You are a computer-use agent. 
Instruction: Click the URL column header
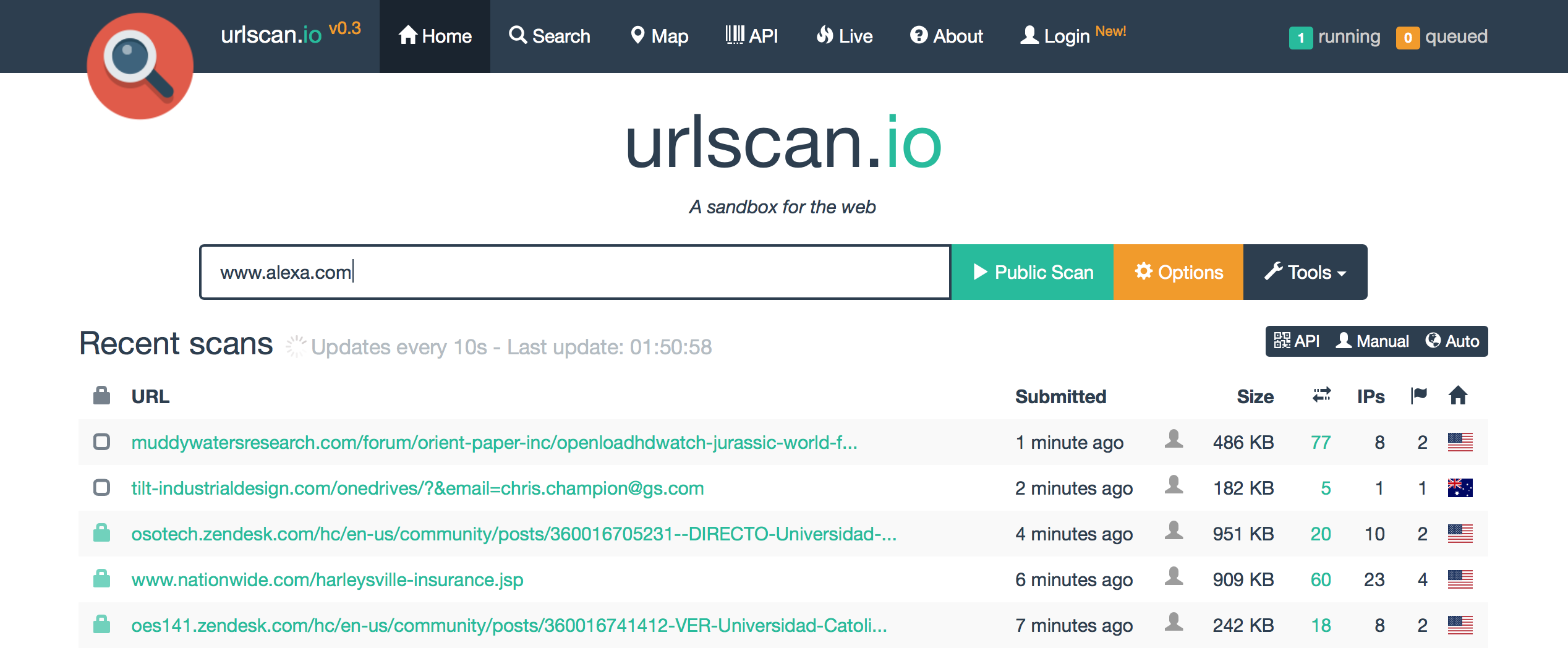(x=150, y=396)
